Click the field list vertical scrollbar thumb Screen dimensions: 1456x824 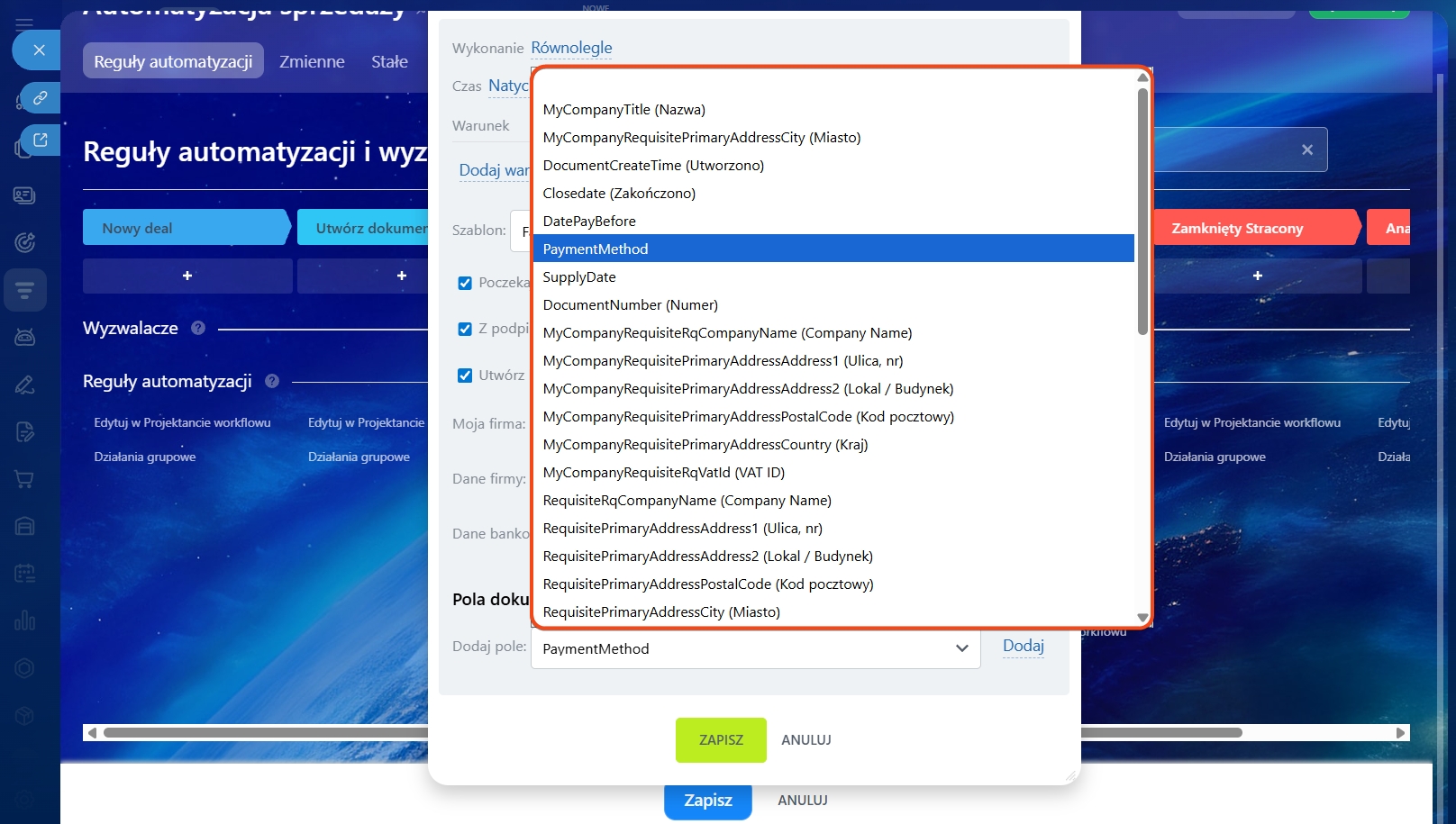point(1142,212)
